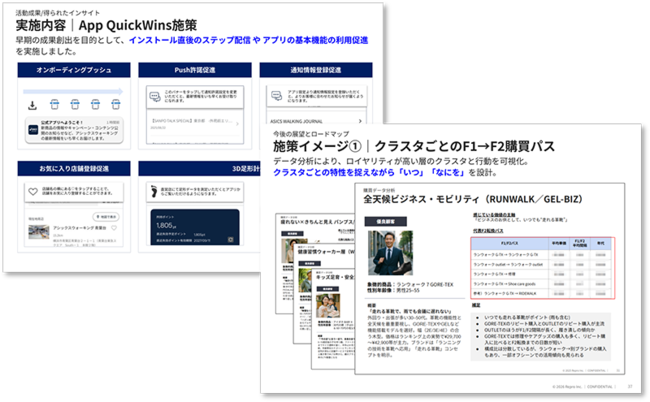Image resolution: width=650 pixels, height=402 pixels.
Task: Click the 通知情報登録促進 header
Action: [x=316, y=70]
